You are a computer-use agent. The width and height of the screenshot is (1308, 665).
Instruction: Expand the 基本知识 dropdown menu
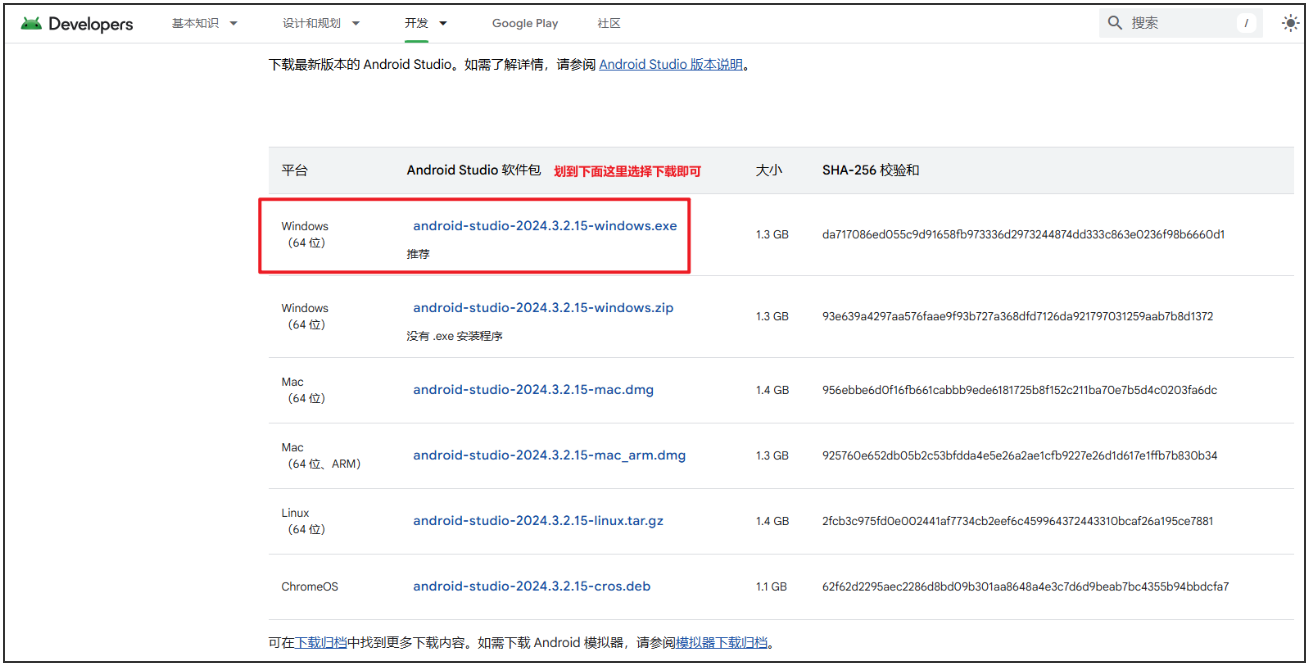point(204,23)
